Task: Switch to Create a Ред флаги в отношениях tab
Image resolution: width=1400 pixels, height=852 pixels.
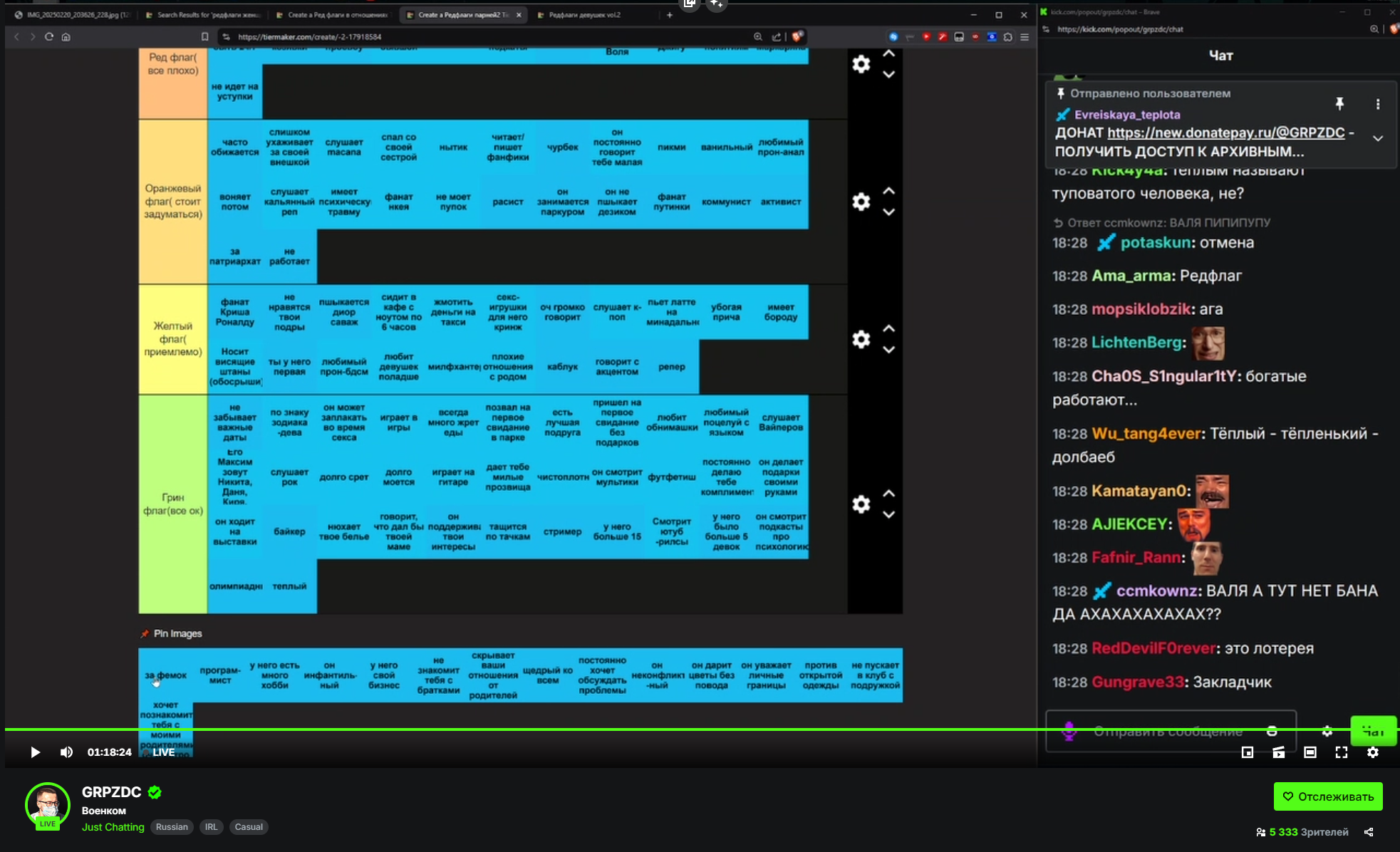Action: (x=333, y=15)
